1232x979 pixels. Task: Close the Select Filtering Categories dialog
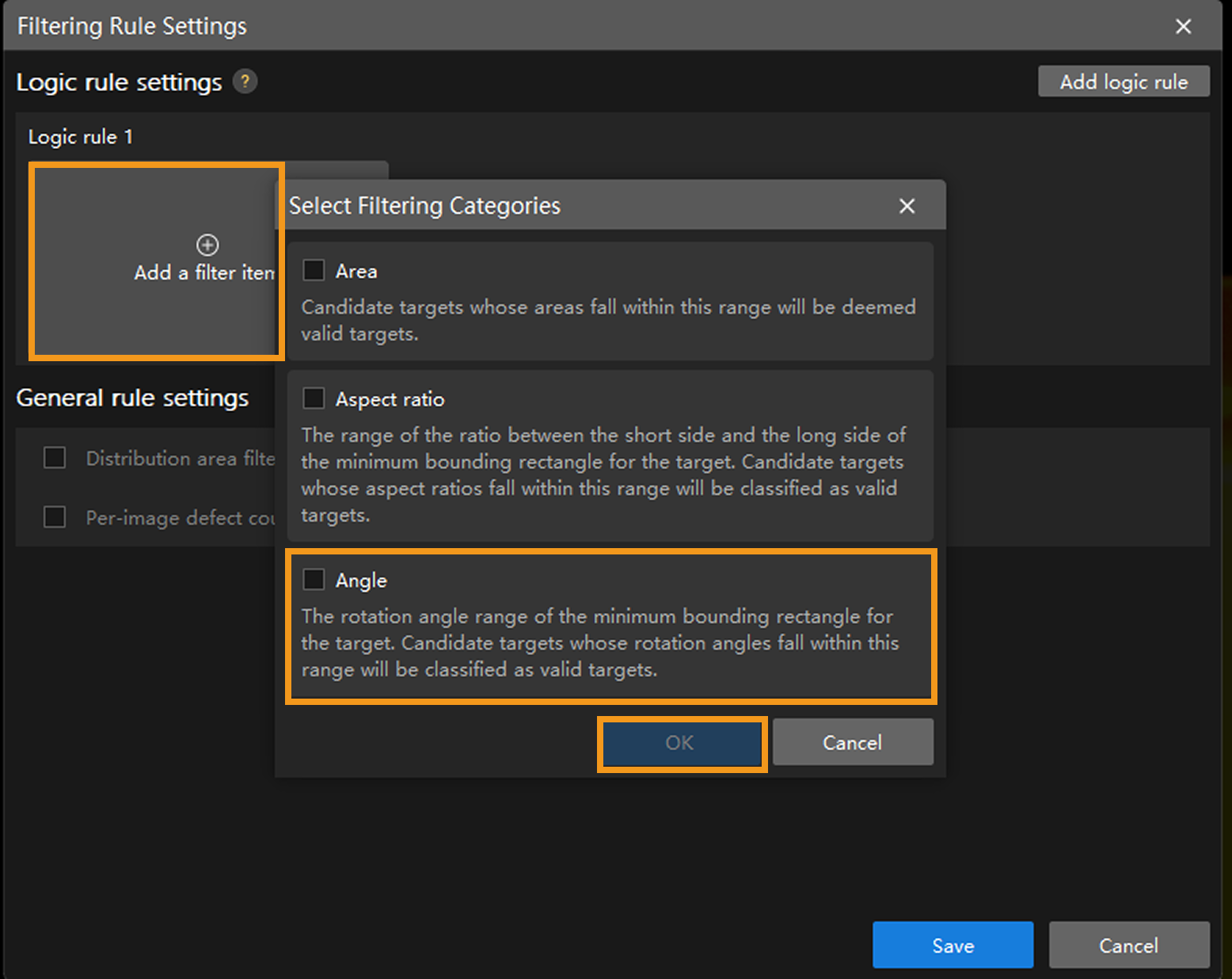907,206
